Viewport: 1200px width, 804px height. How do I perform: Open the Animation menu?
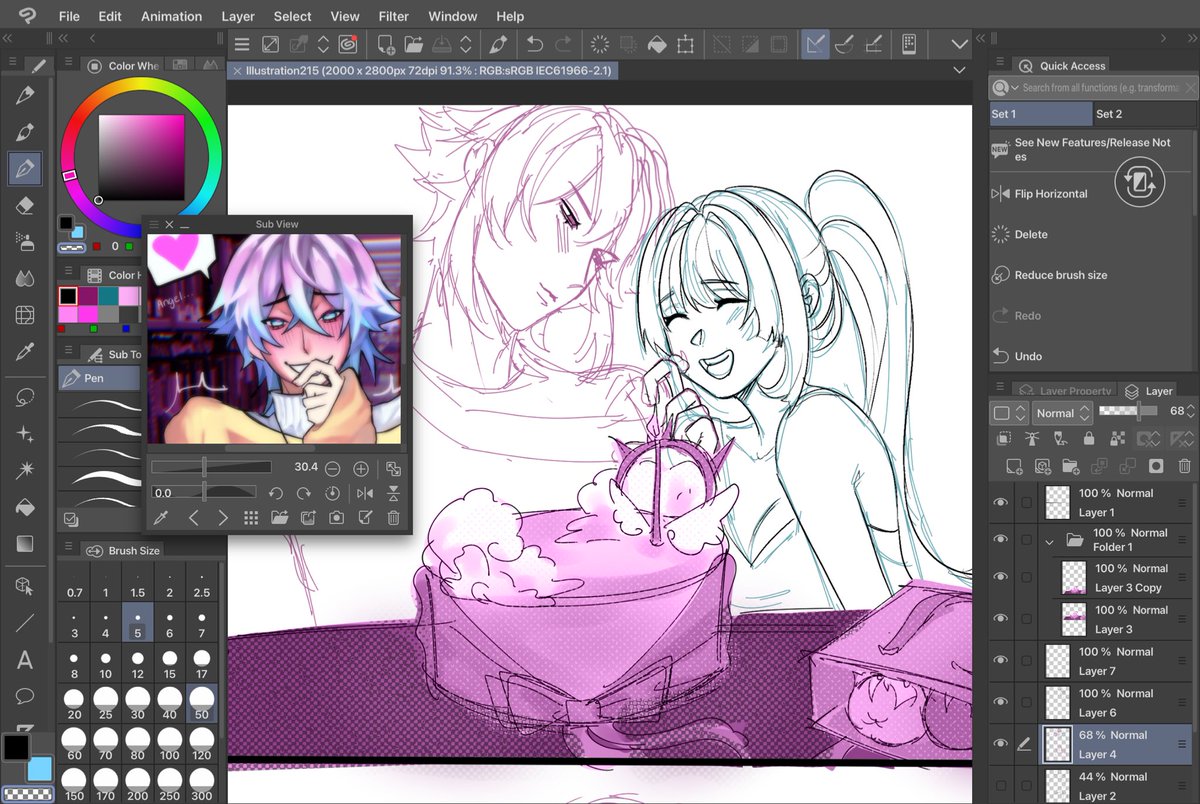(x=170, y=16)
